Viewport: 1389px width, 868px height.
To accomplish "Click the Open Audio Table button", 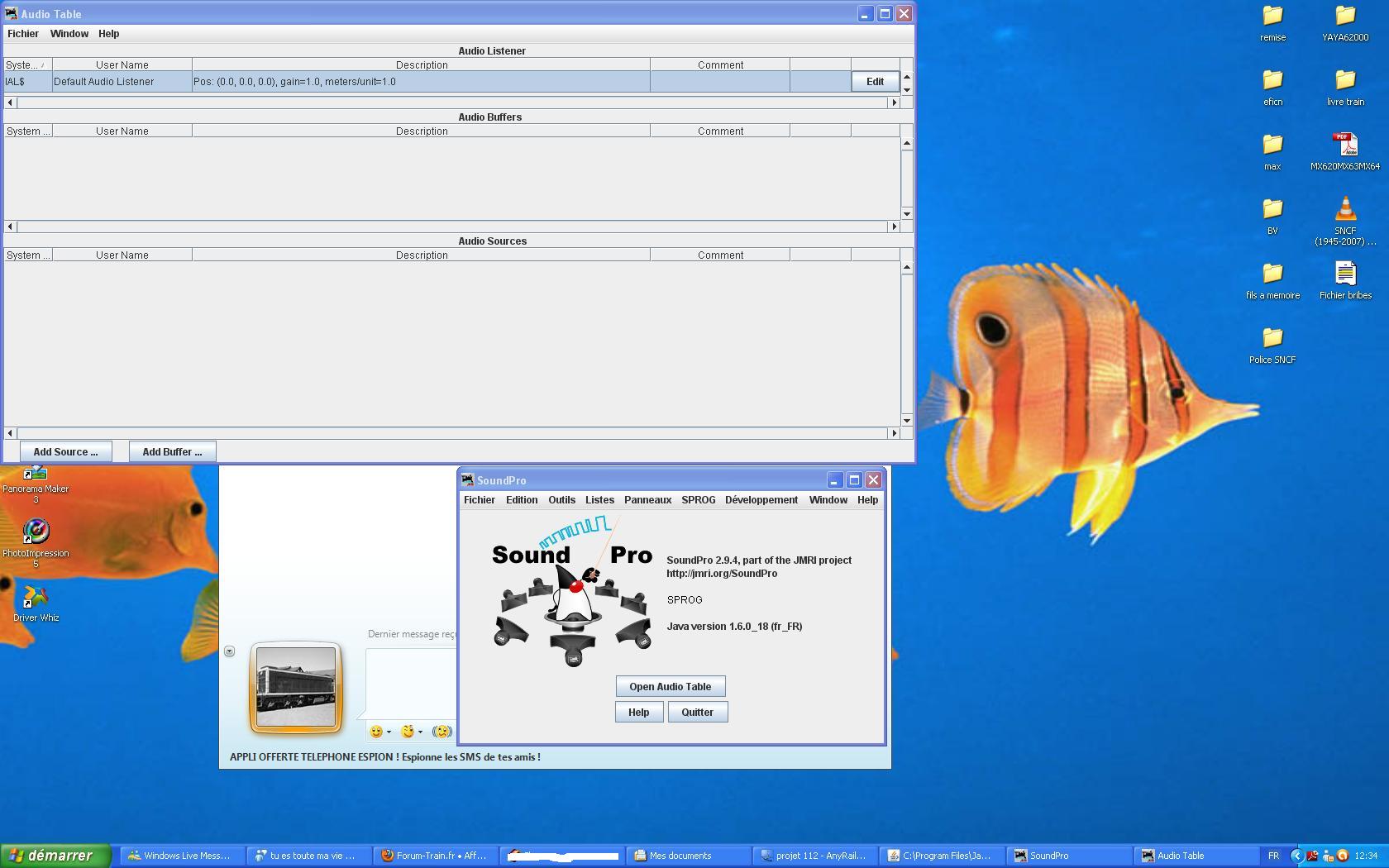I will 670,686.
